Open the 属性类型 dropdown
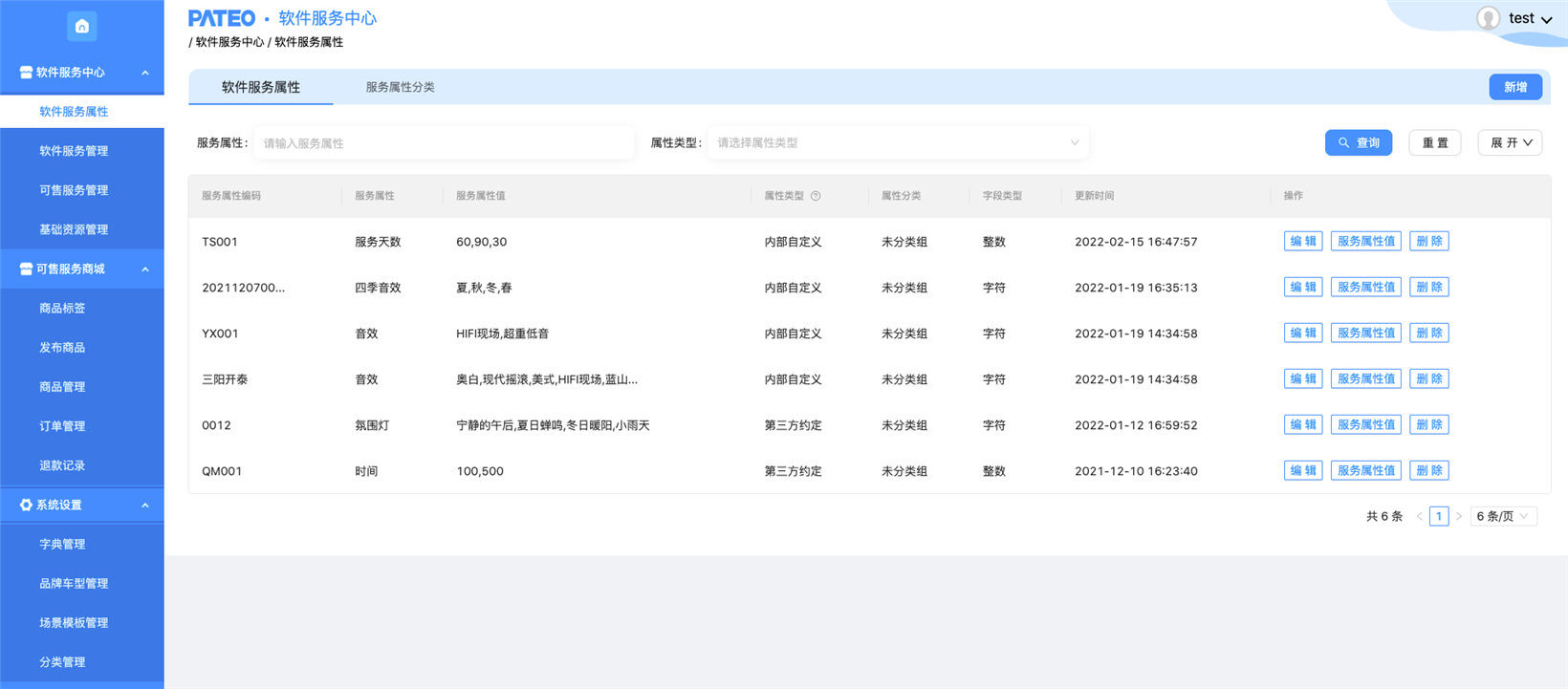 [x=898, y=143]
